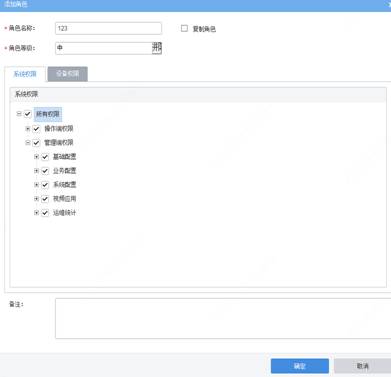Click the 确定 confirm button
Viewport: 391px width, 377px height.
[x=300, y=366]
